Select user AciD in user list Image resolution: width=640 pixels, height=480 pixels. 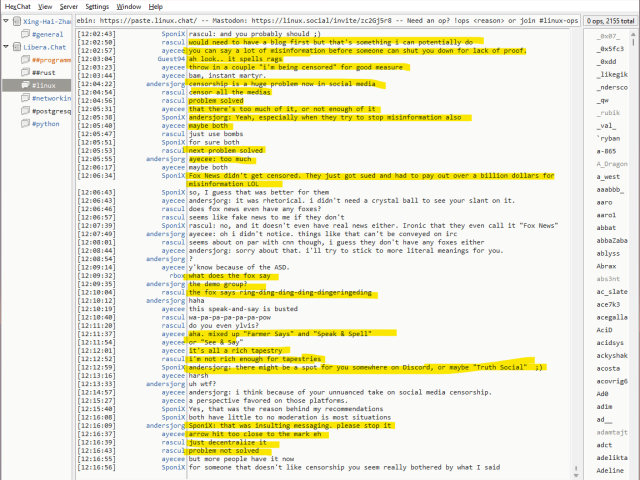[604, 330]
